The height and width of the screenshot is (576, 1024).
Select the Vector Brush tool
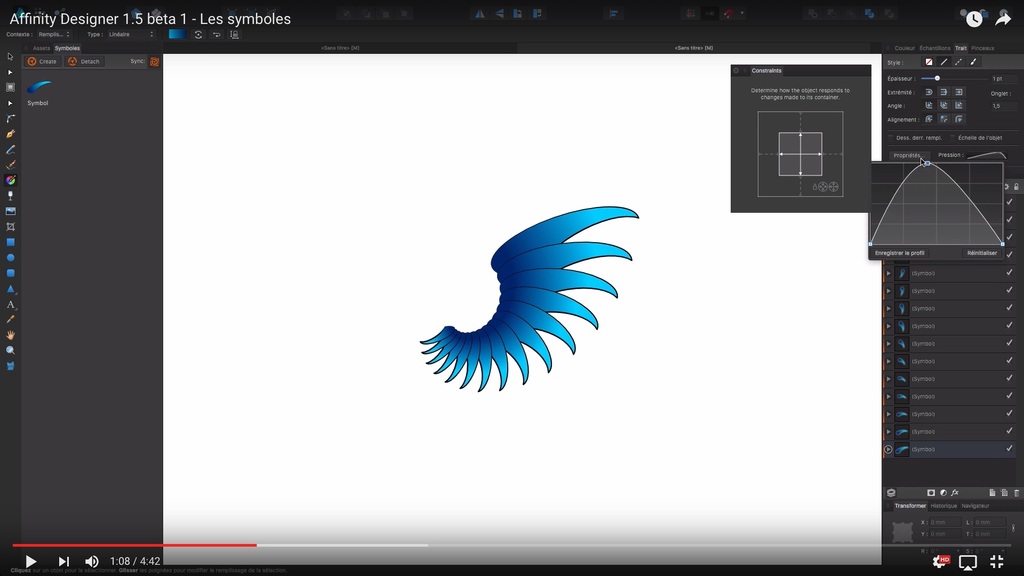tap(10, 165)
